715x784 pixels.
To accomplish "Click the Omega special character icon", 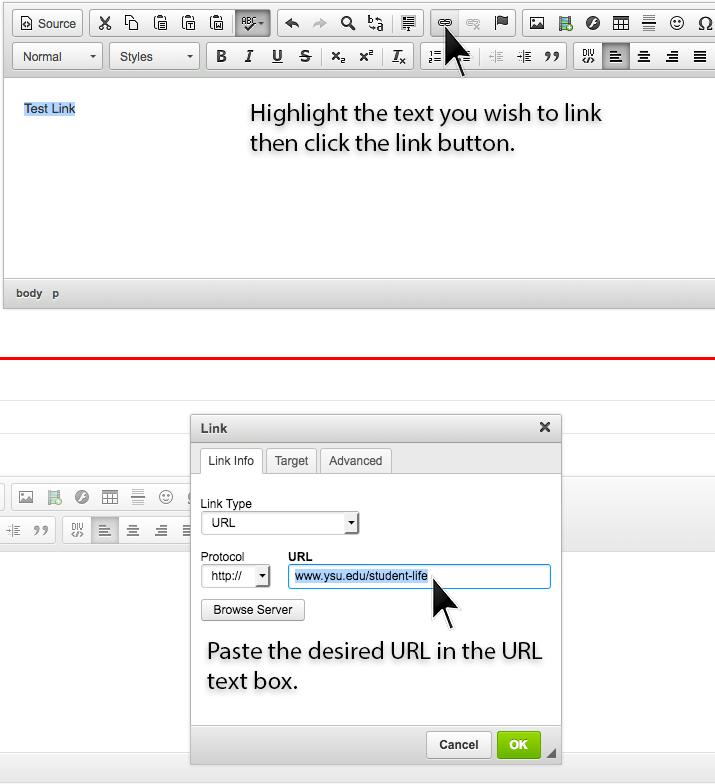I will pos(704,23).
